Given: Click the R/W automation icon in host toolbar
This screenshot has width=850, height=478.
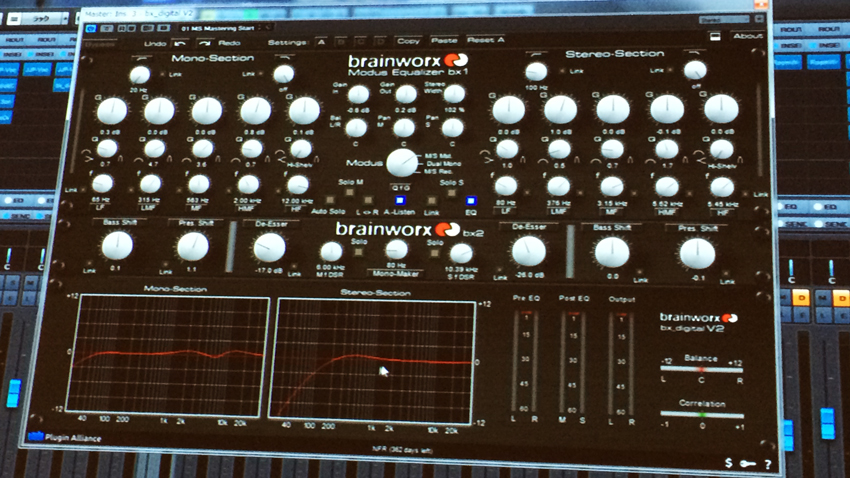Looking at the screenshot, I should [126, 28].
